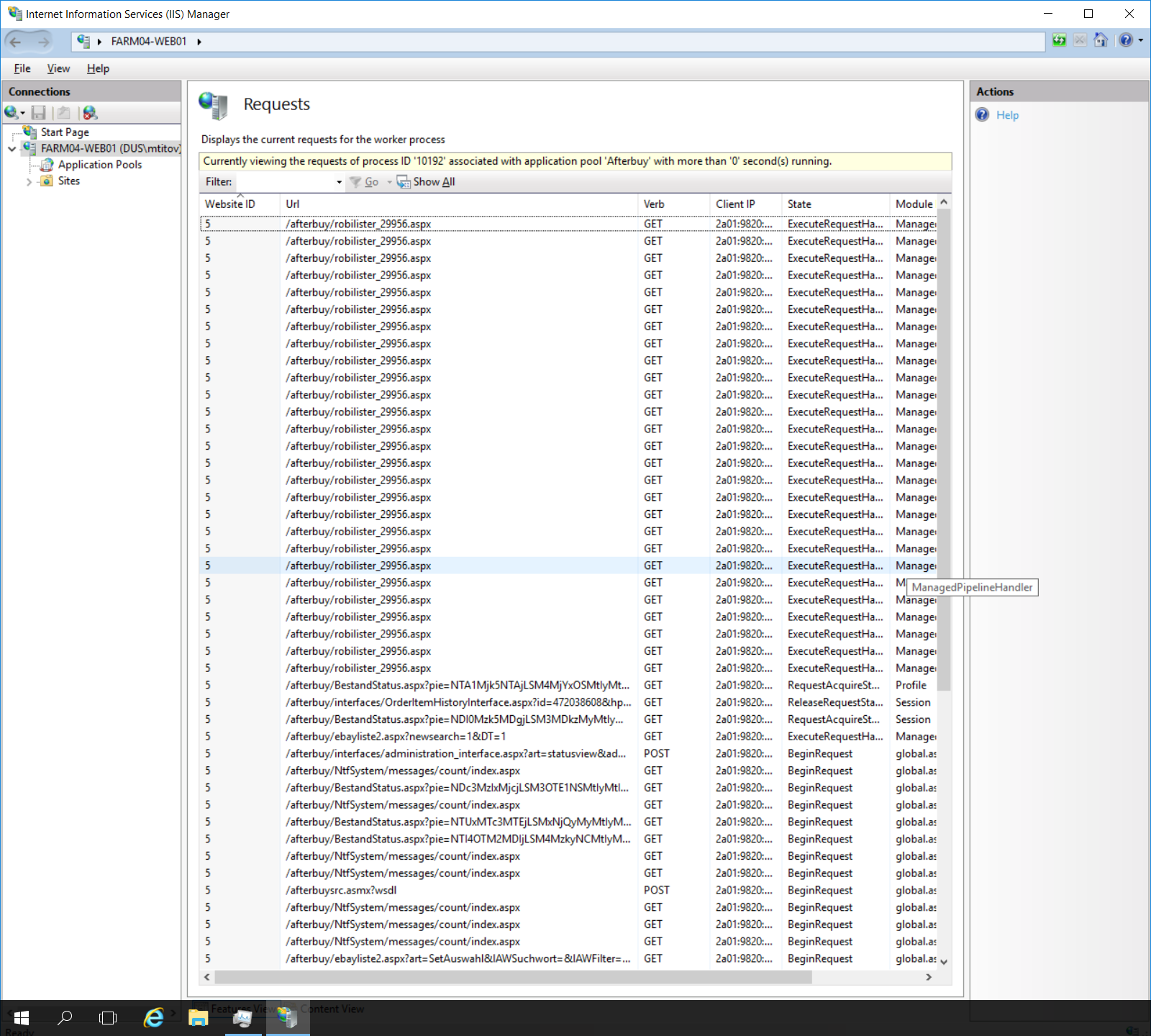Open the File menu
Image resolution: width=1151 pixels, height=1036 pixels.
point(22,68)
